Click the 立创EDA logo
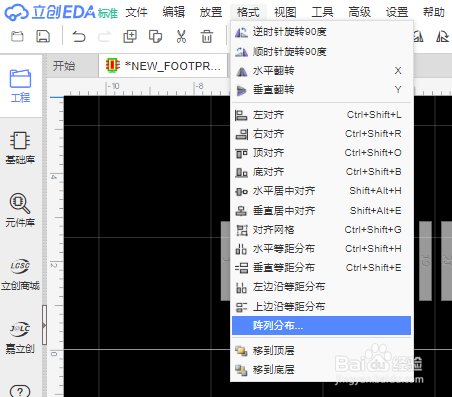Screen dimensions: 452x397 [x=61, y=13]
